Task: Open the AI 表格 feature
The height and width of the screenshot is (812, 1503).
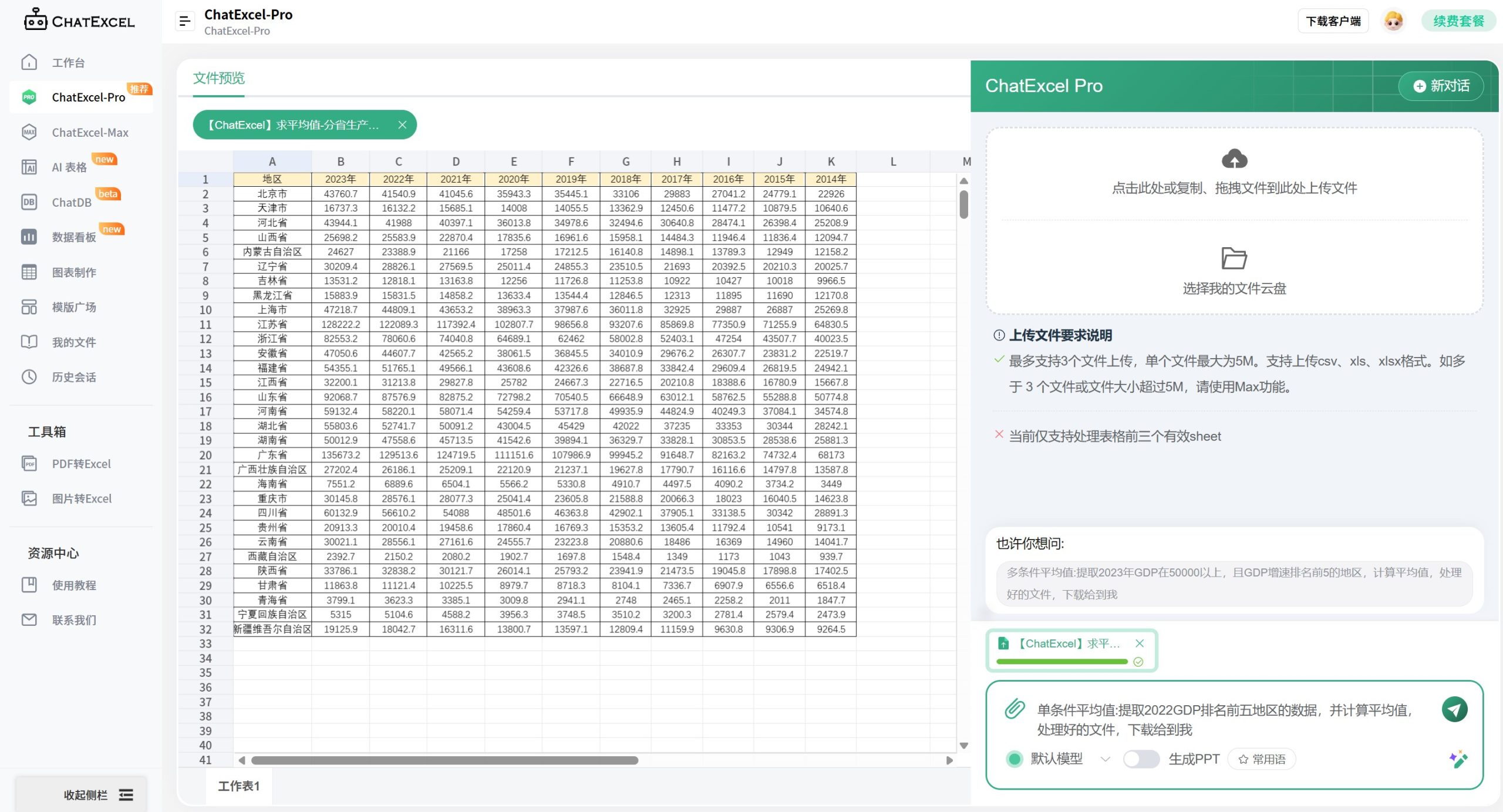Action: click(x=69, y=167)
